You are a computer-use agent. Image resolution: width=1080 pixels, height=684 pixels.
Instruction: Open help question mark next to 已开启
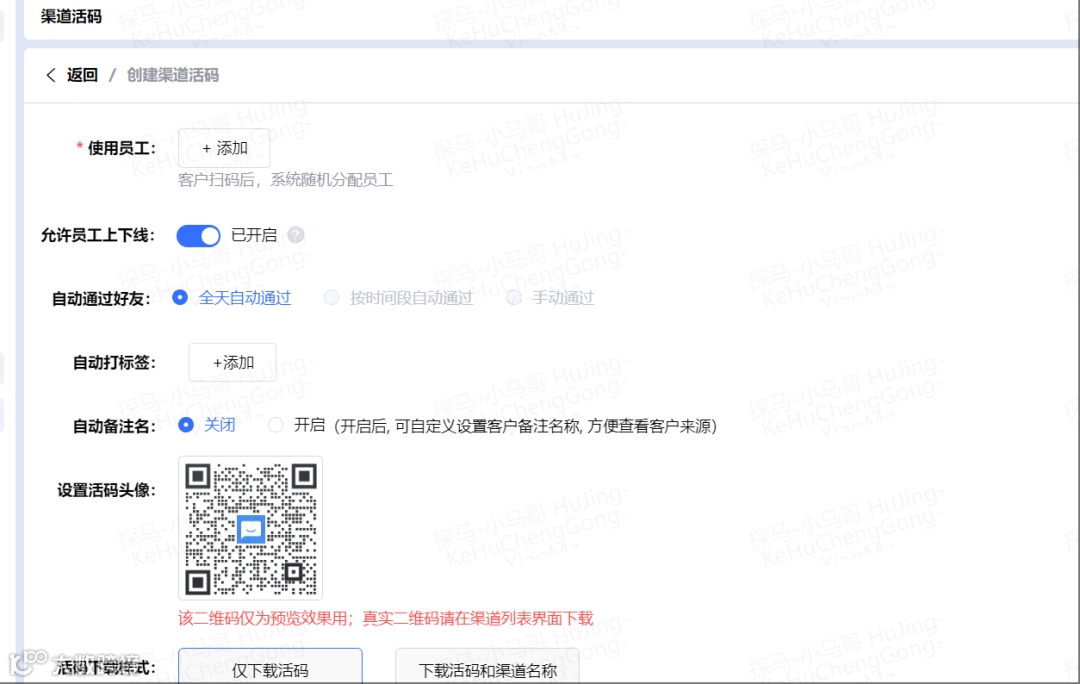pos(295,235)
